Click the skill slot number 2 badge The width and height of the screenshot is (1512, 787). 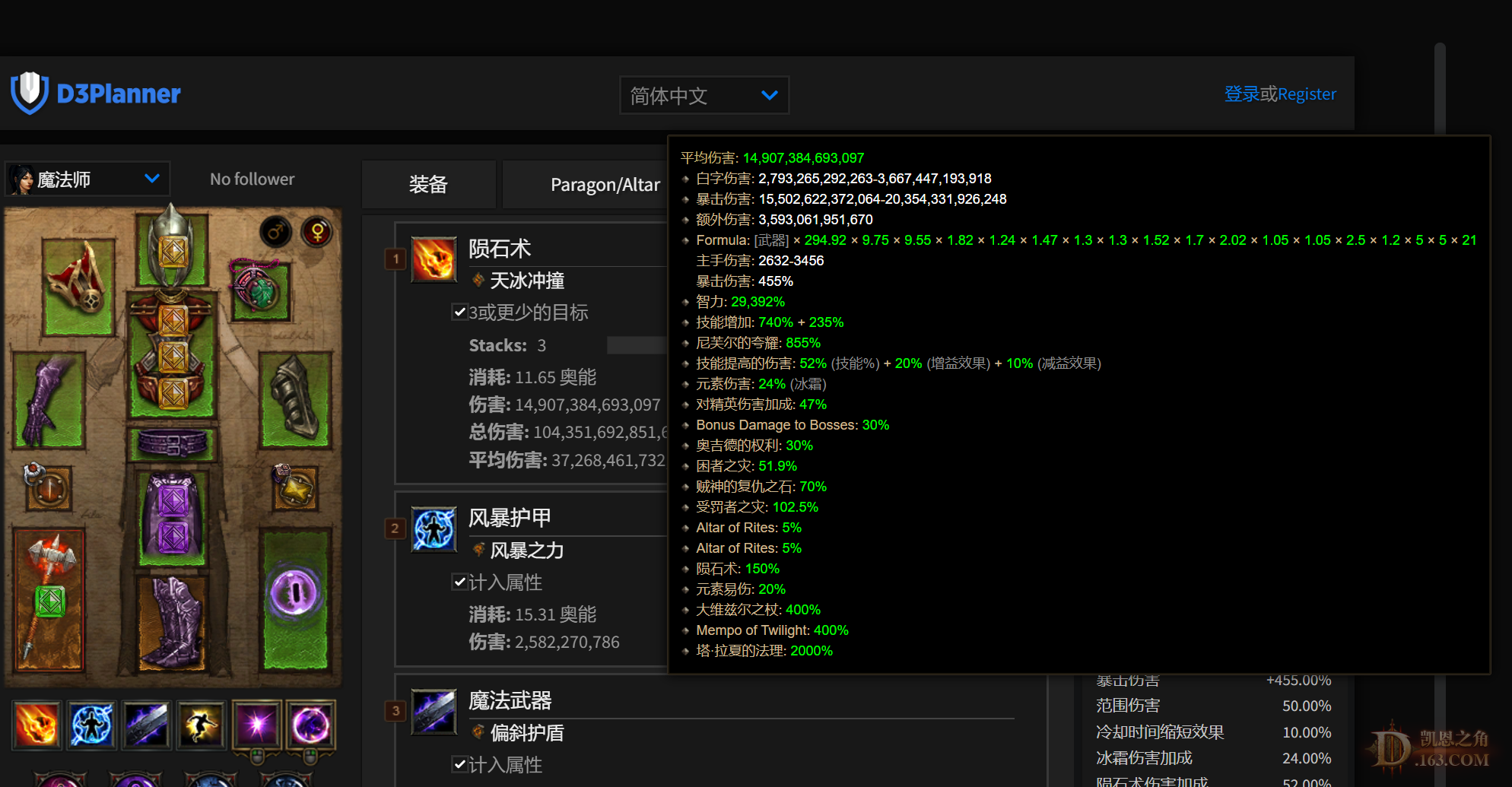(x=395, y=528)
